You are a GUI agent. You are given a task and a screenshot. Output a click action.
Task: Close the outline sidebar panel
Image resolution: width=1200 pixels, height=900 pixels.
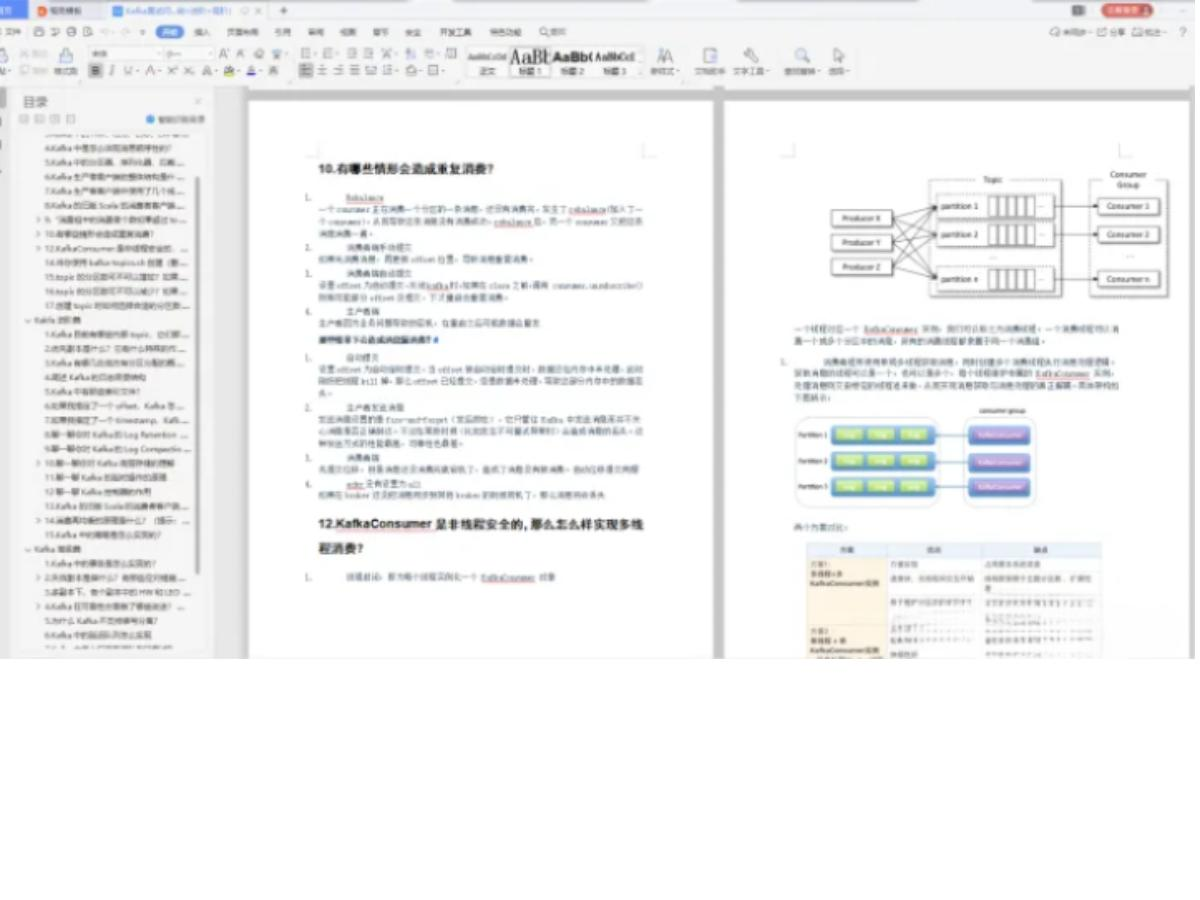pos(197,101)
